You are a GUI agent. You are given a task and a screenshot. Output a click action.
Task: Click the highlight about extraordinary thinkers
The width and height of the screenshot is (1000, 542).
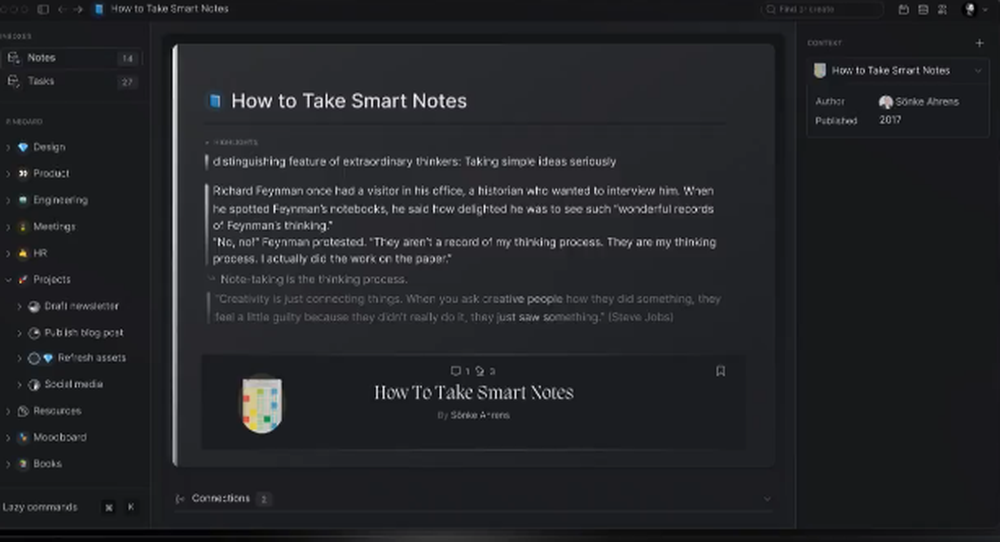click(x=415, y=162)
